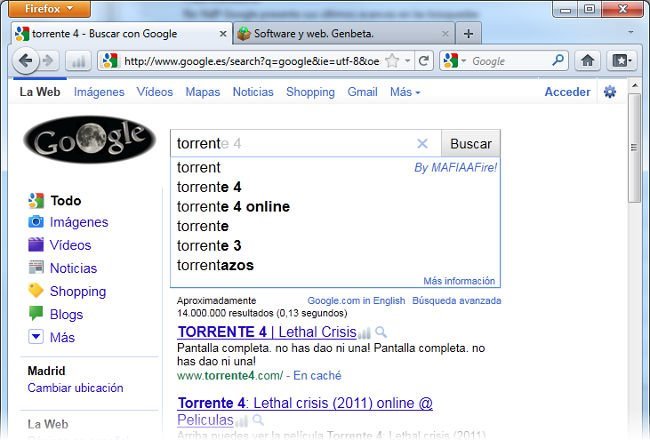The width and height of the screenshot is (650, 440).
Task: Click Cambiar ubicación link
Action: pyautogui.click(x=75, y=388)
